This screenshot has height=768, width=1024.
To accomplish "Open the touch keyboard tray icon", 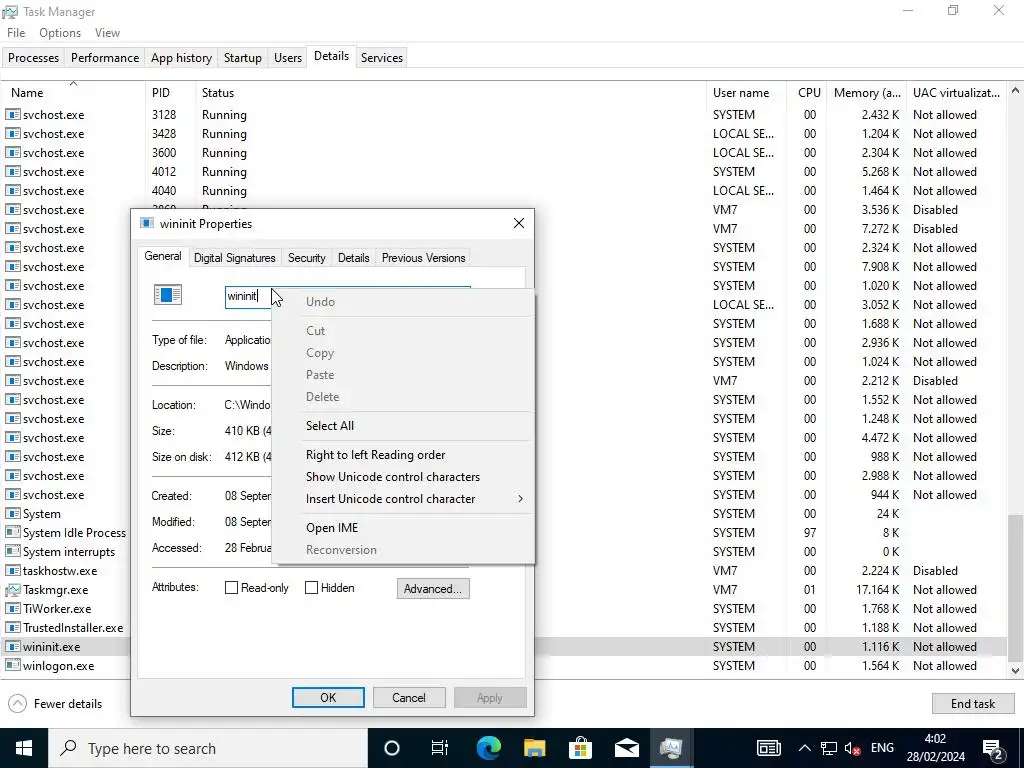I will pos(769,748).
